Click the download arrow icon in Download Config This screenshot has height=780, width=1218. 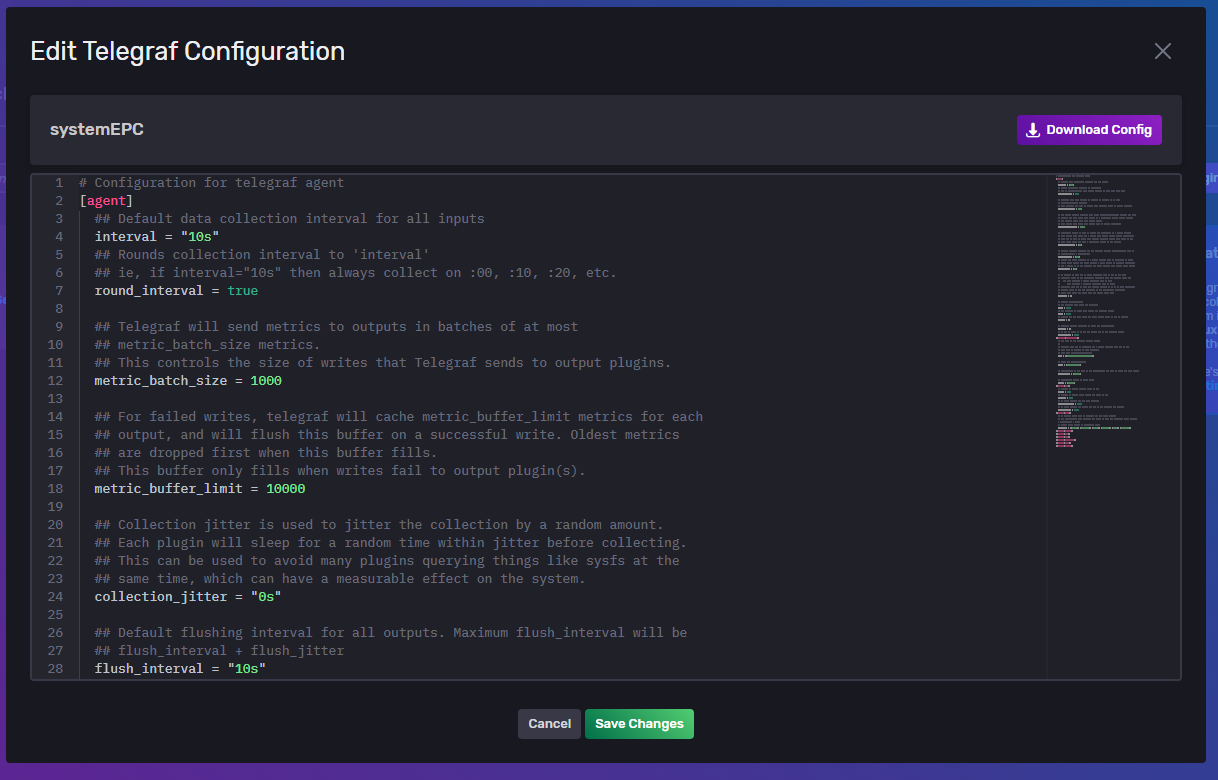pyautogui.click(x=1033, y=130)
